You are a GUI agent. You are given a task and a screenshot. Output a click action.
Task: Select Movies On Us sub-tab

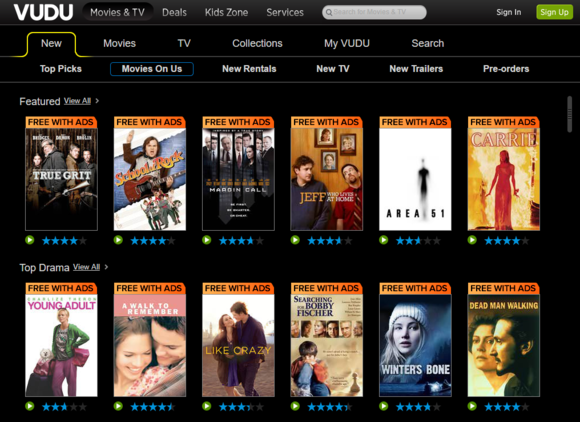tap(152, 69)
